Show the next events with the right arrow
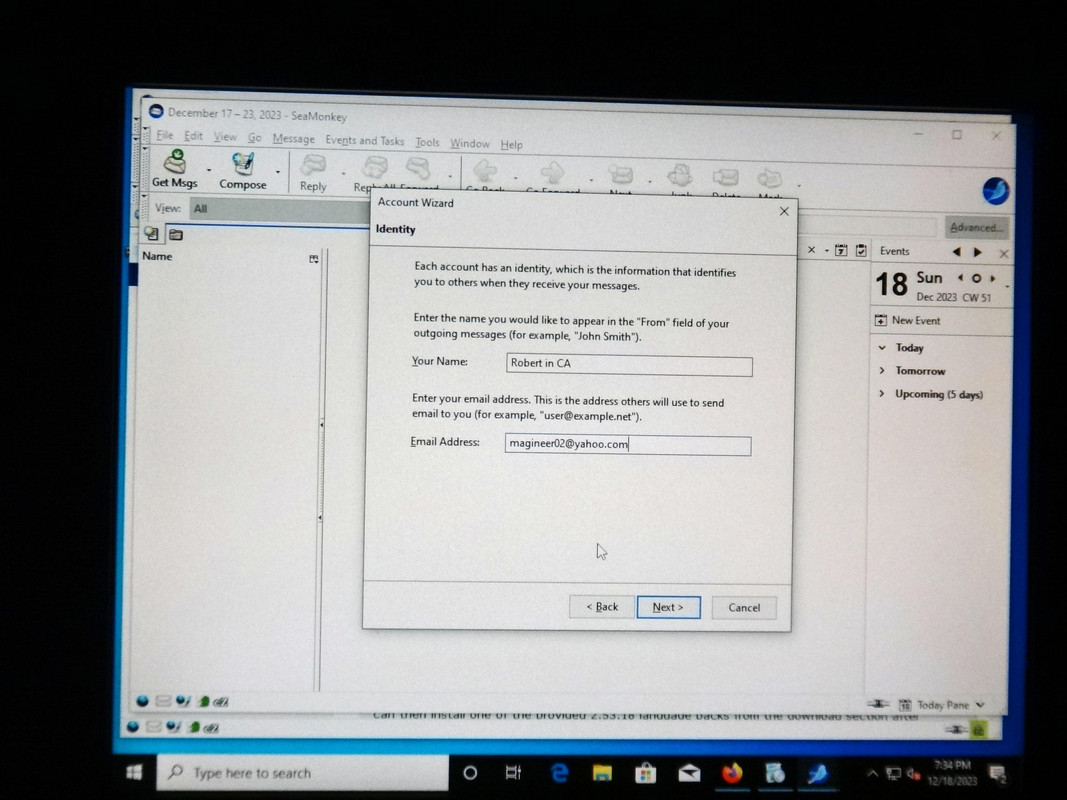Viewport: 1067px width, 800px height. pos(978,252)
